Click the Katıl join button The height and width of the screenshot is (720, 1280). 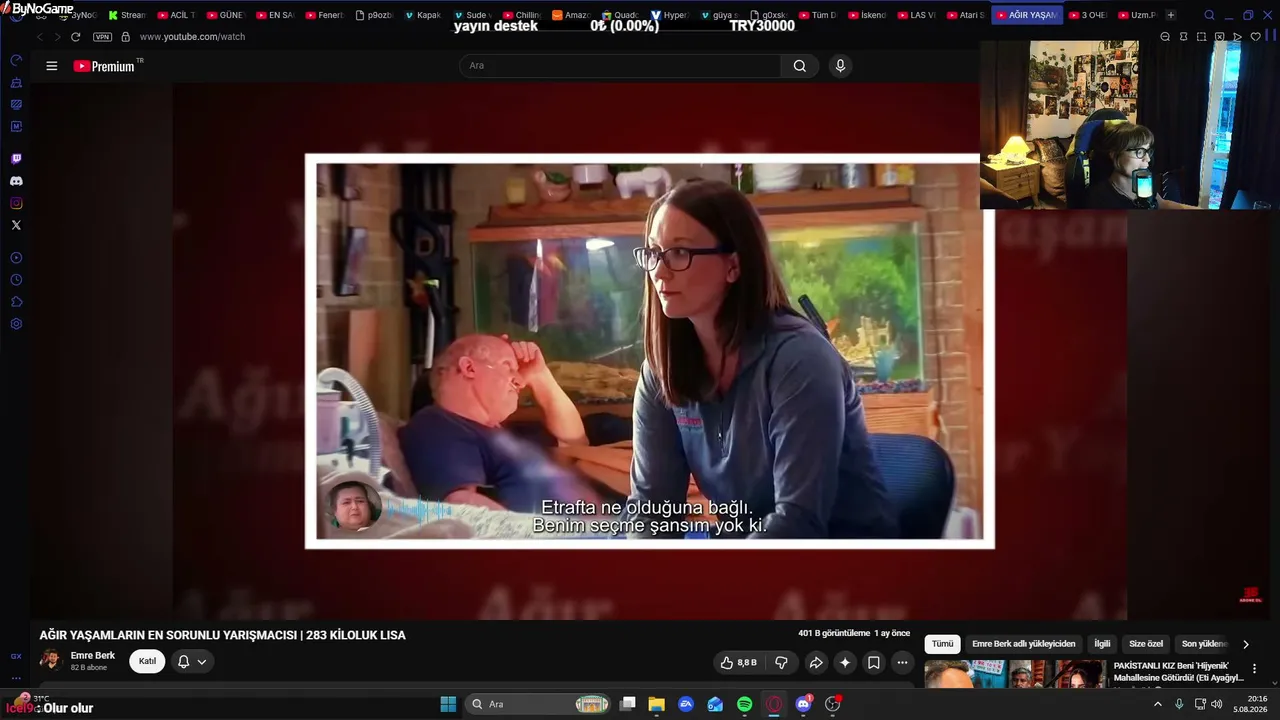coord(147,662)
